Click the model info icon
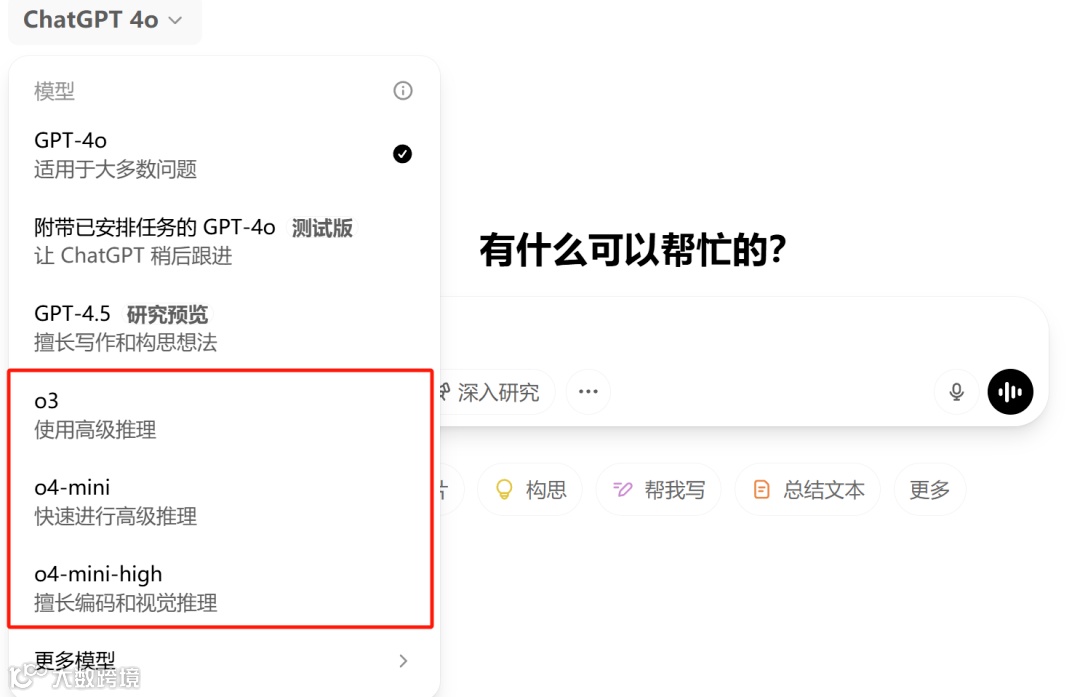 [x=403, y=90]
